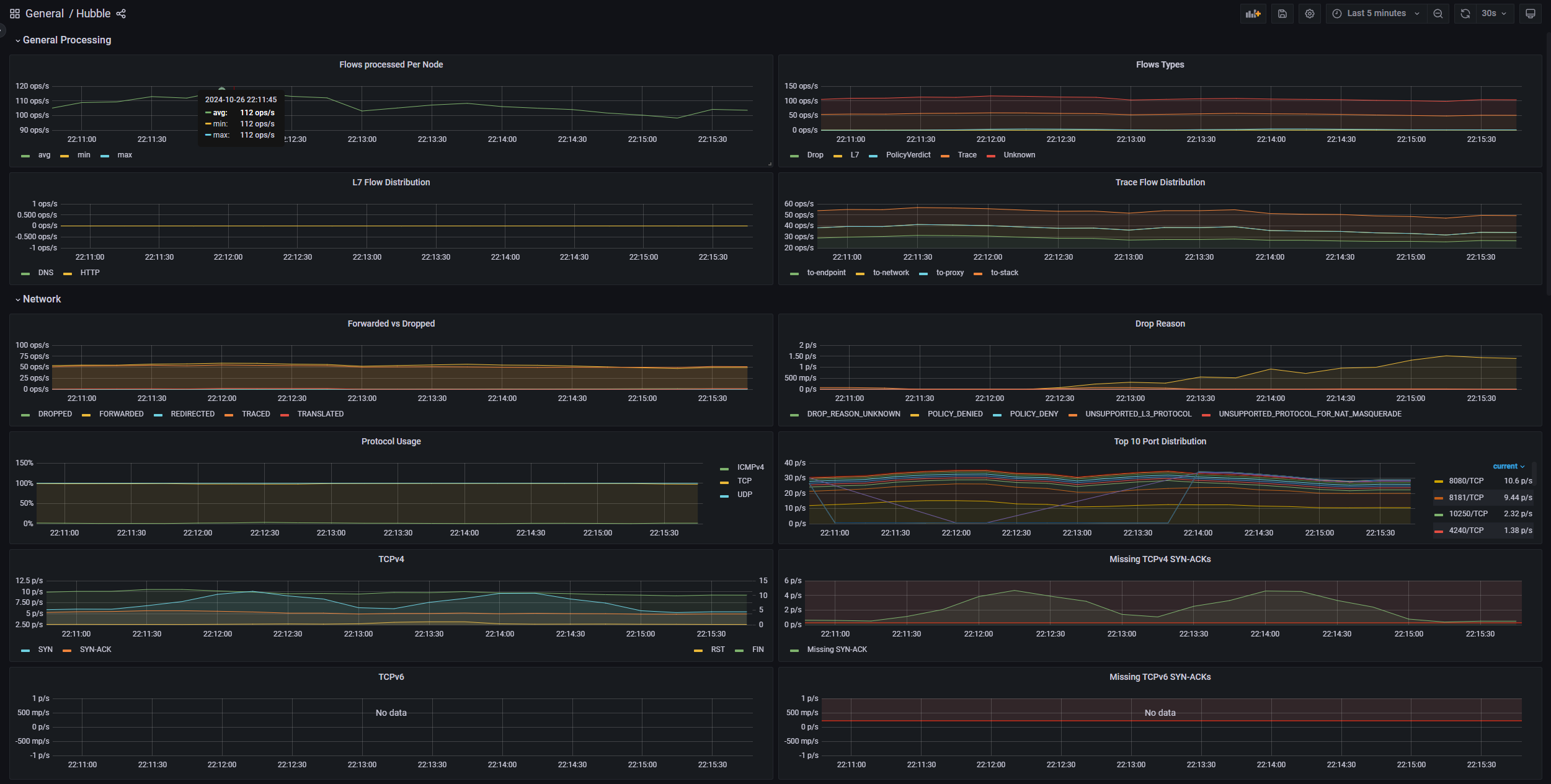Open dashboard settings gear

point(1309,14)
